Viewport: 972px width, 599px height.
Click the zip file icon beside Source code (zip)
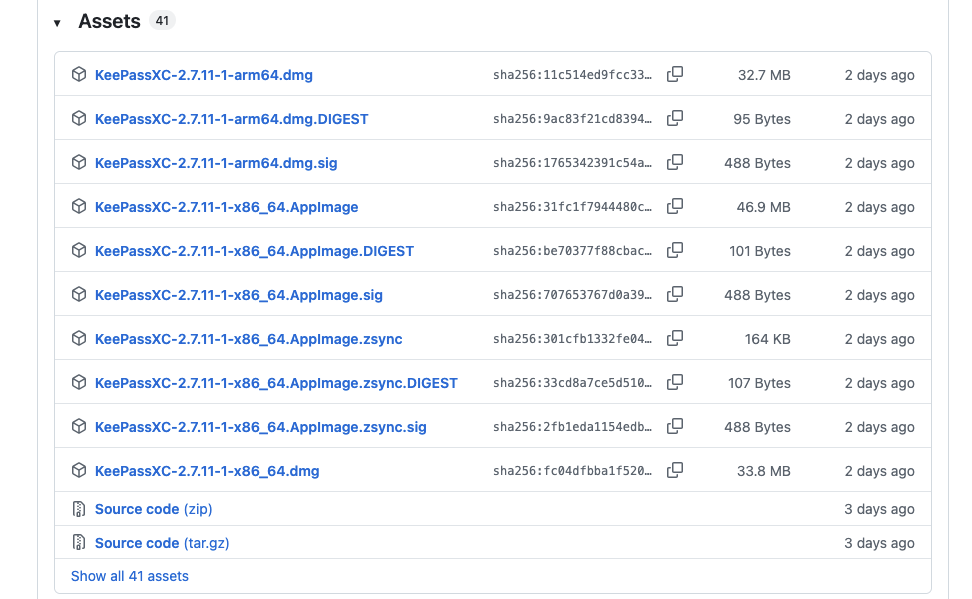(x=79, y=509)
